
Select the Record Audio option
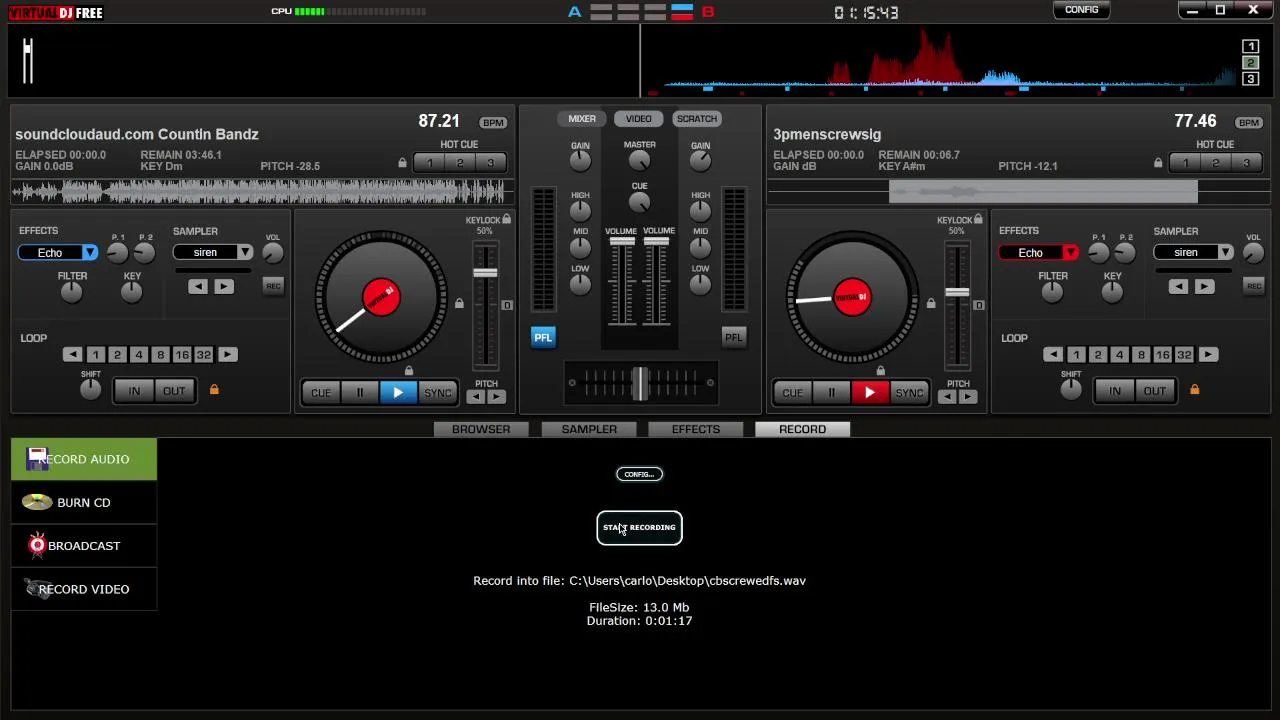84,459
